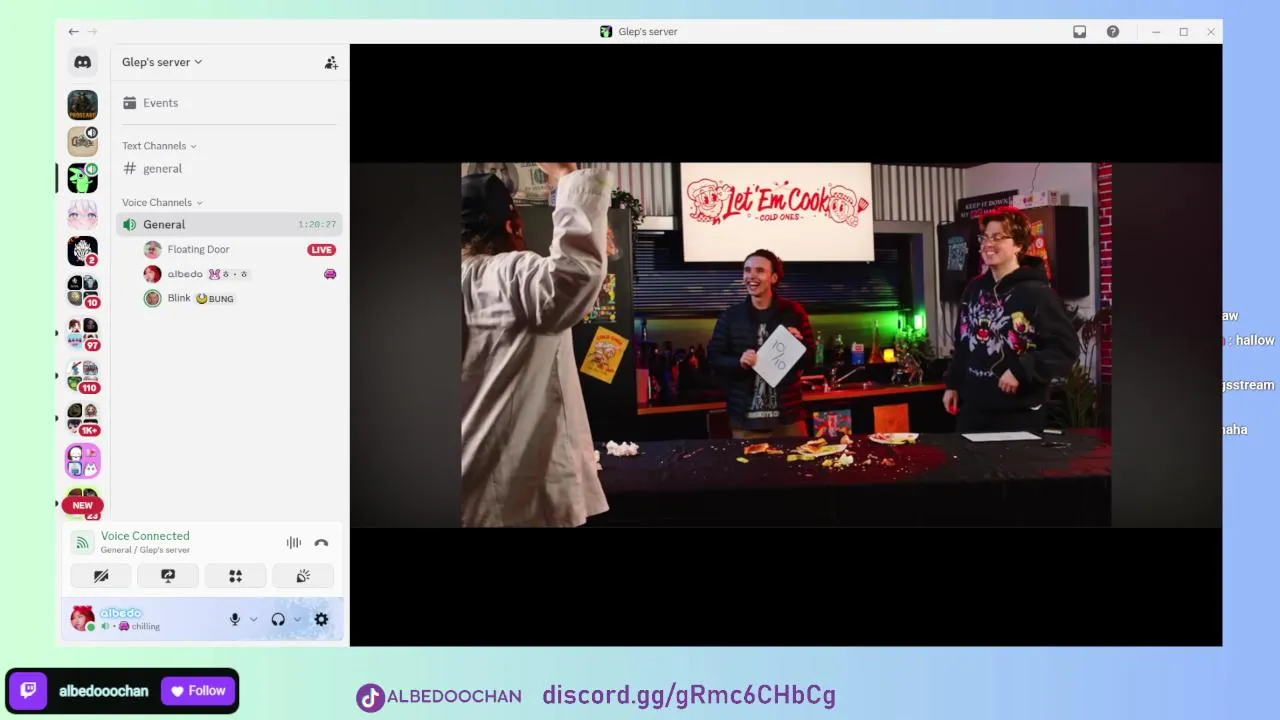
Task: Click the LIVE badge for Floating Door
Action: 321,250
